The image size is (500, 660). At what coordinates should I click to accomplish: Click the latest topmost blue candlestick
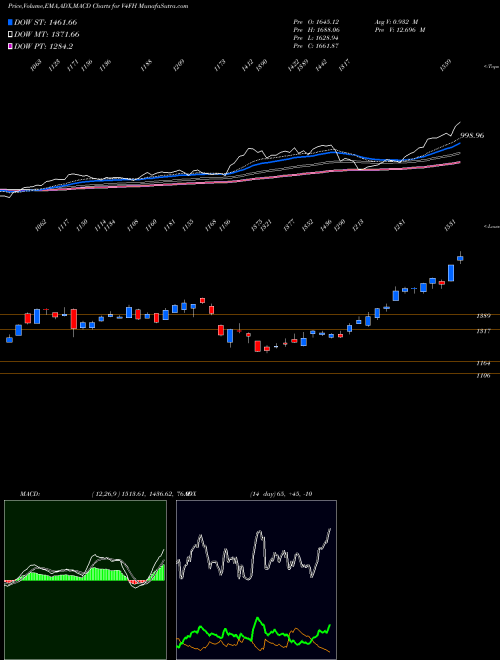tap(460, 258)
